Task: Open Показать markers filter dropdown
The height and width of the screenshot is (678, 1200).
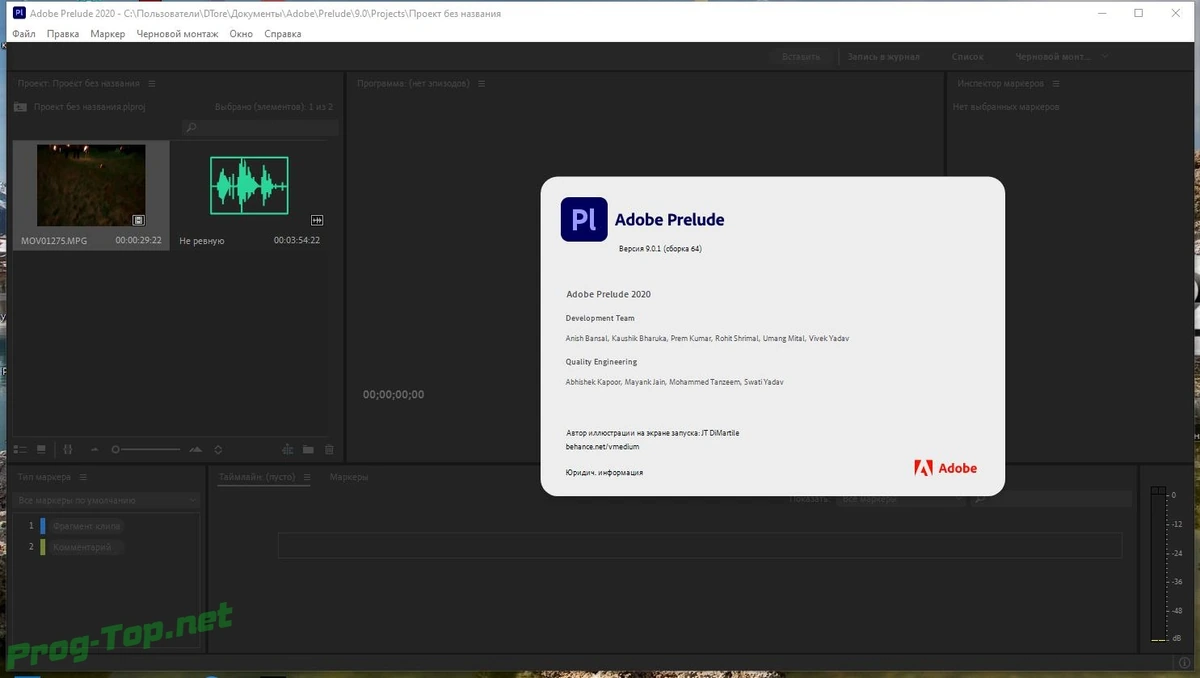Action: (902, 499)
